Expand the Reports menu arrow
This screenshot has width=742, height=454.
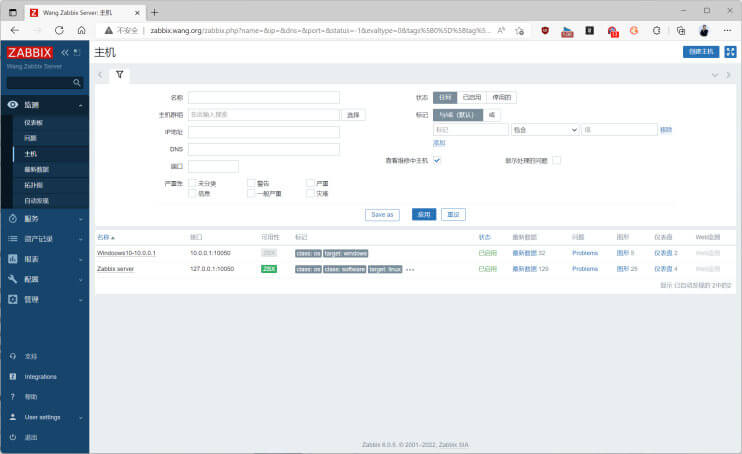pyautogui.click(x=80, y=259)
